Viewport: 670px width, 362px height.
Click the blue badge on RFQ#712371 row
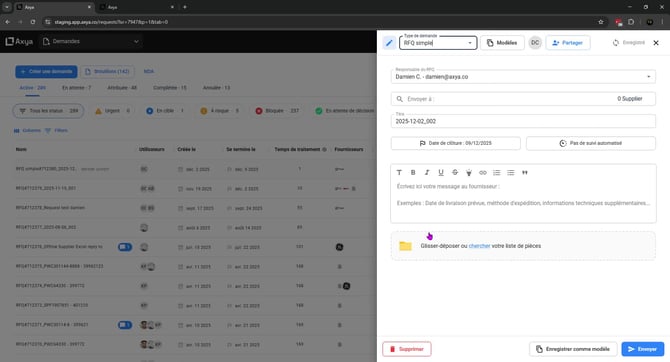point(125,325)
